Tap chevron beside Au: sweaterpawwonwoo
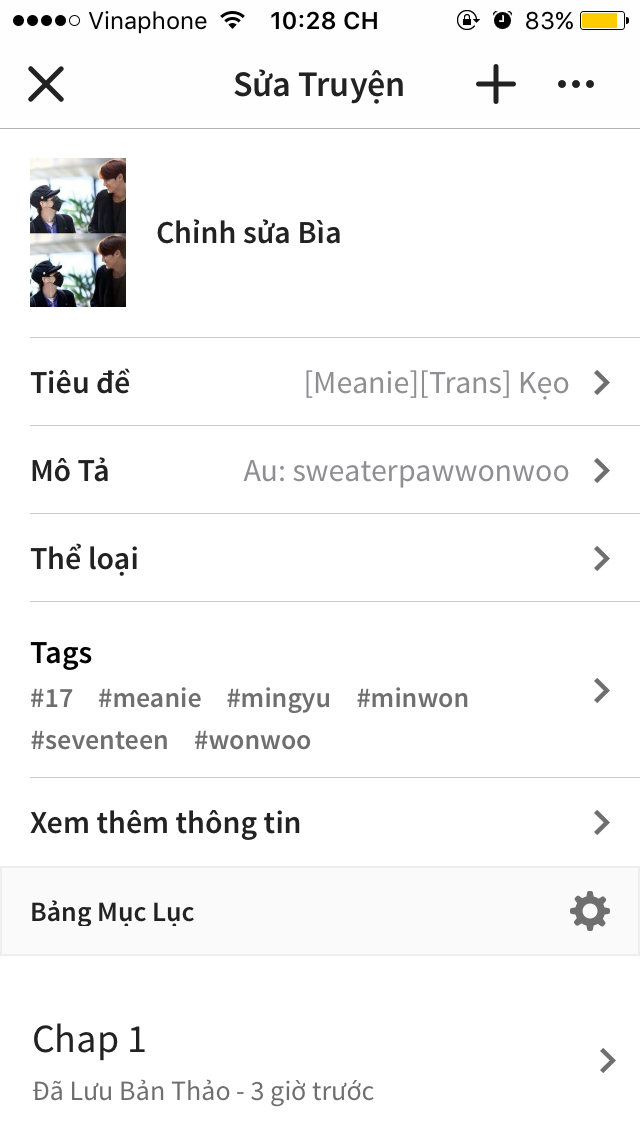Image resolution: width=640 pixels, height=1136 pixels. point(602,471)
